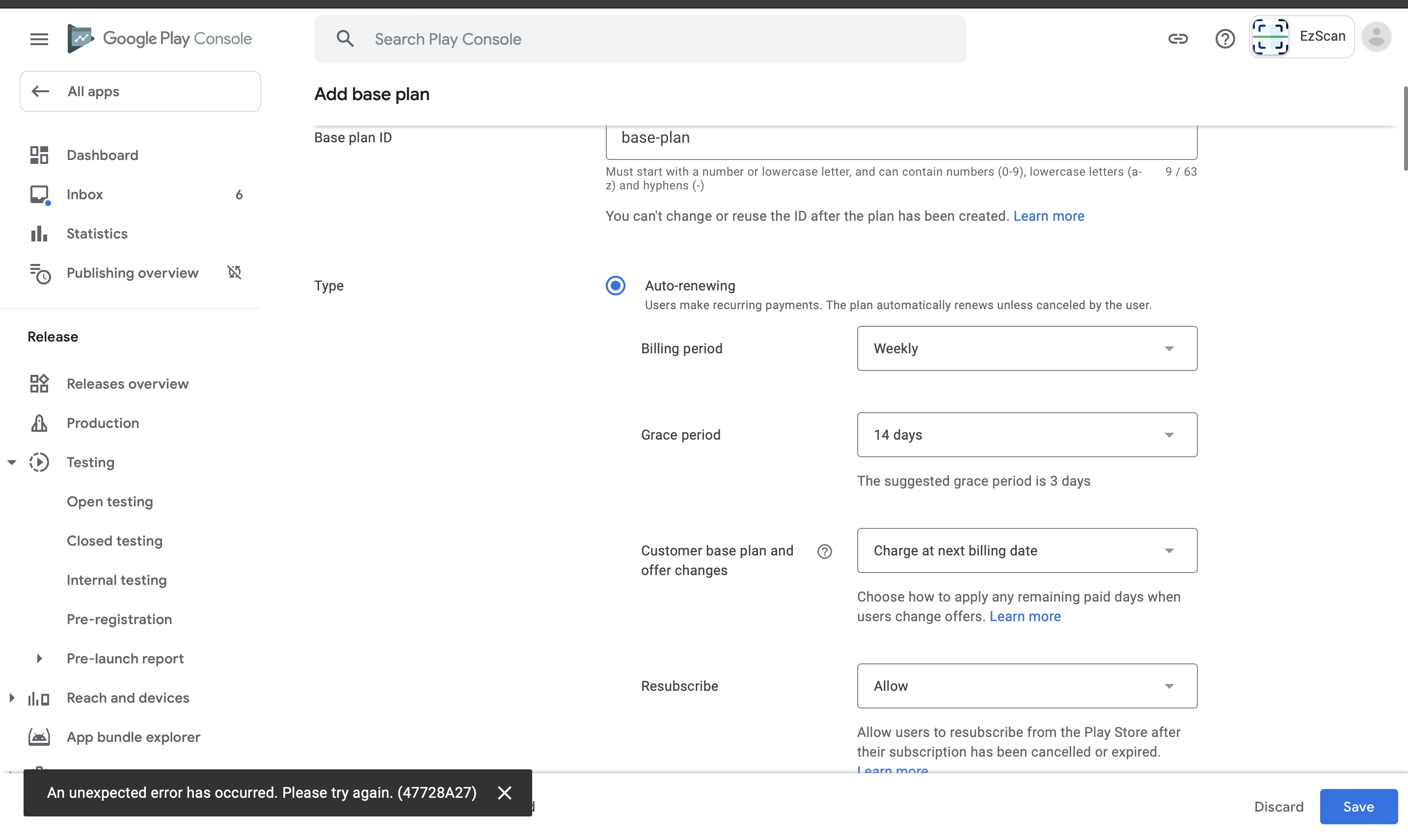Click the search magnifier icon
The image size is (1408, 840).
point(345,38)
